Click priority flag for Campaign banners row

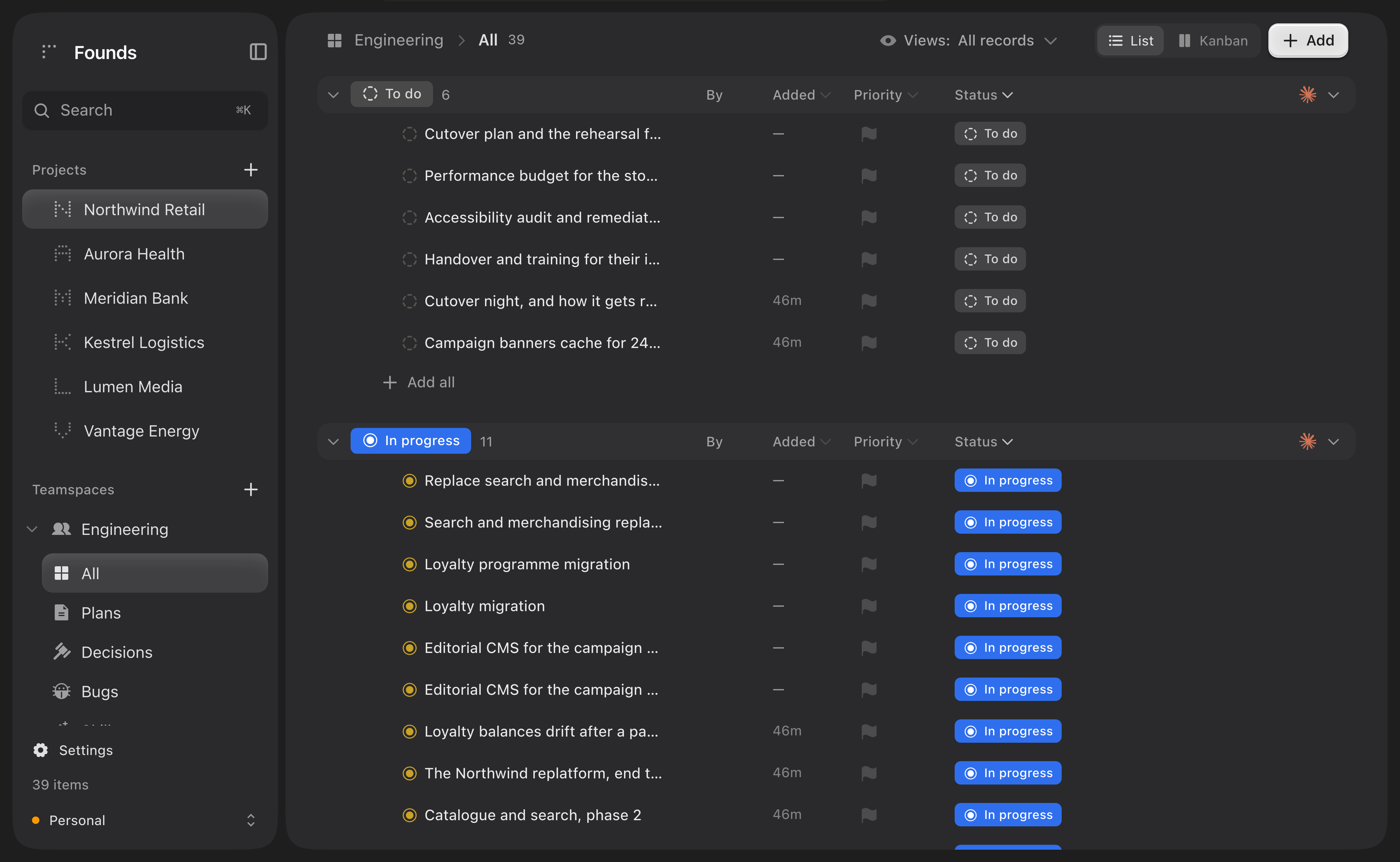pyautogui.click(x=869, y=343)
